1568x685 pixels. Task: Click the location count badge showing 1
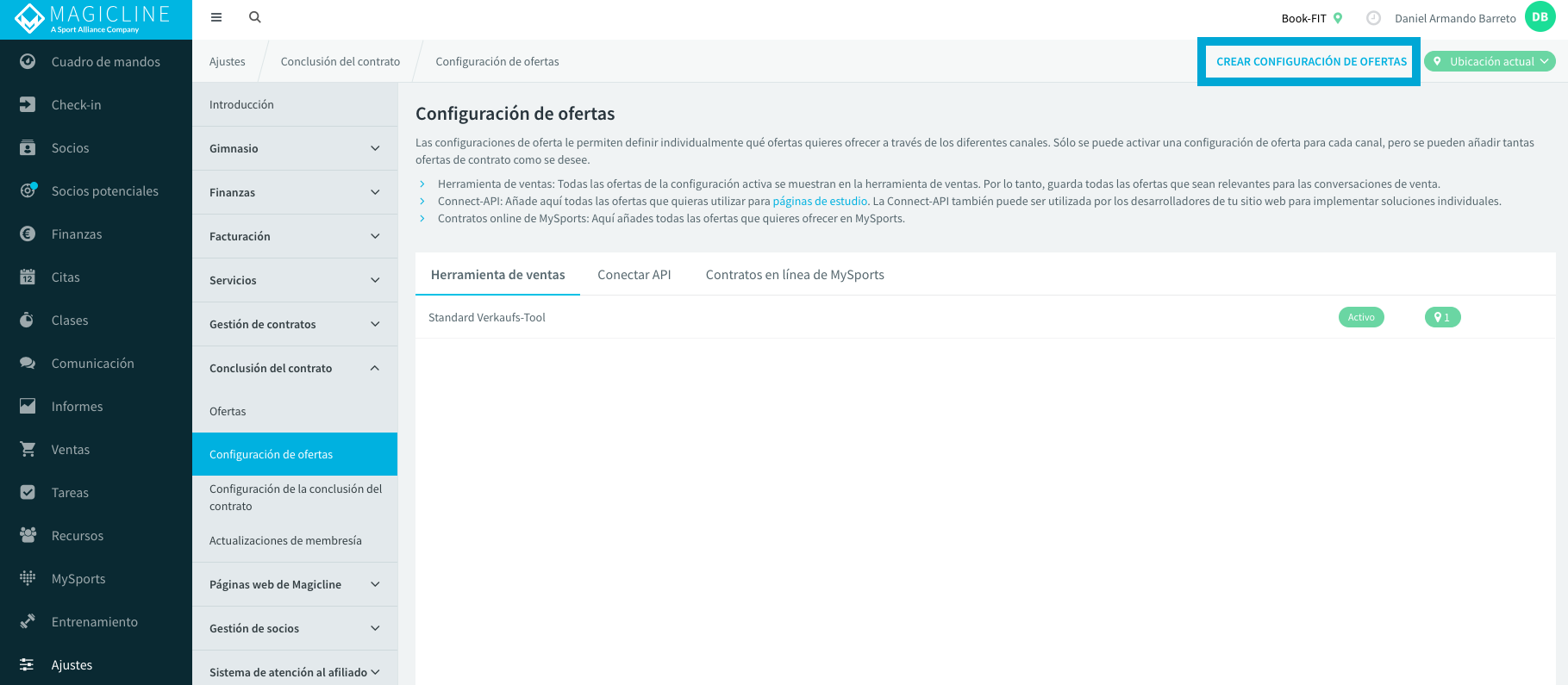coord(1442,317)
